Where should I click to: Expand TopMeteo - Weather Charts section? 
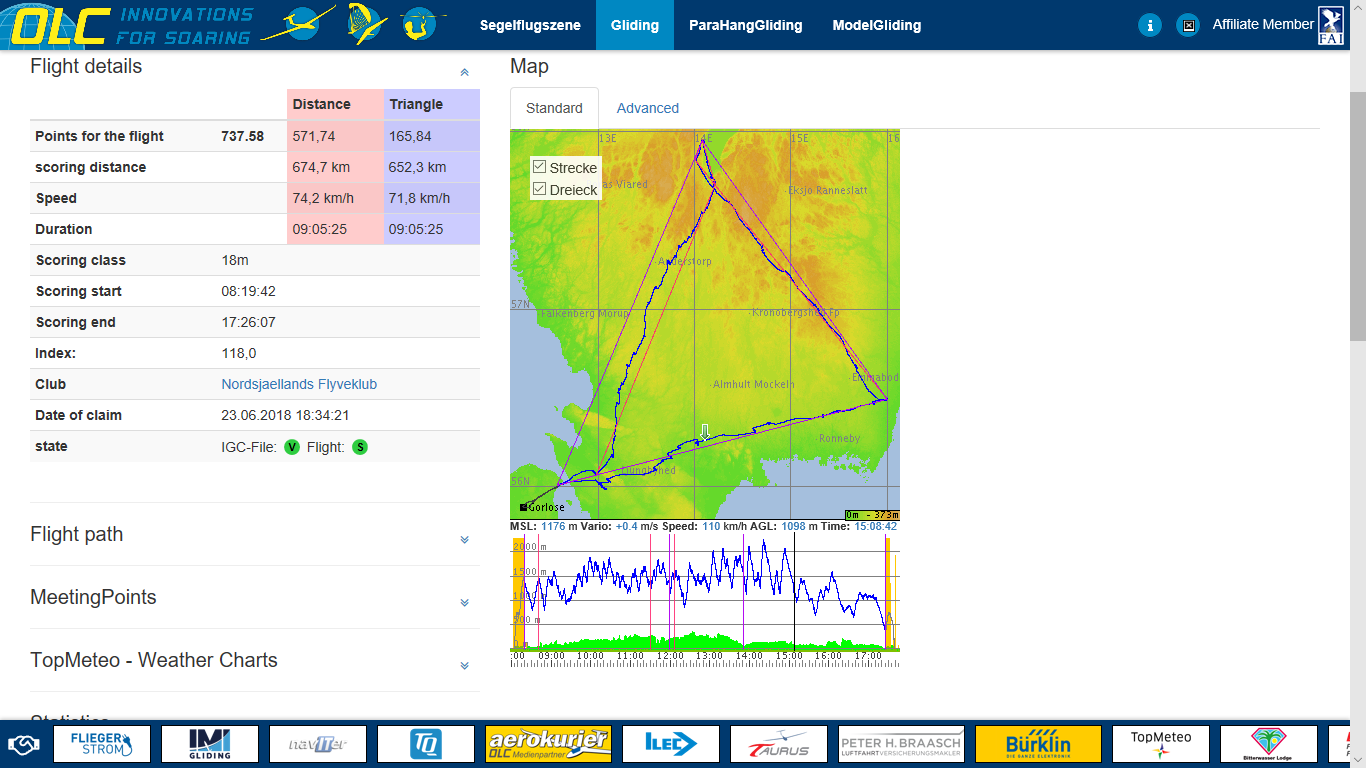(x=464, y=665)
